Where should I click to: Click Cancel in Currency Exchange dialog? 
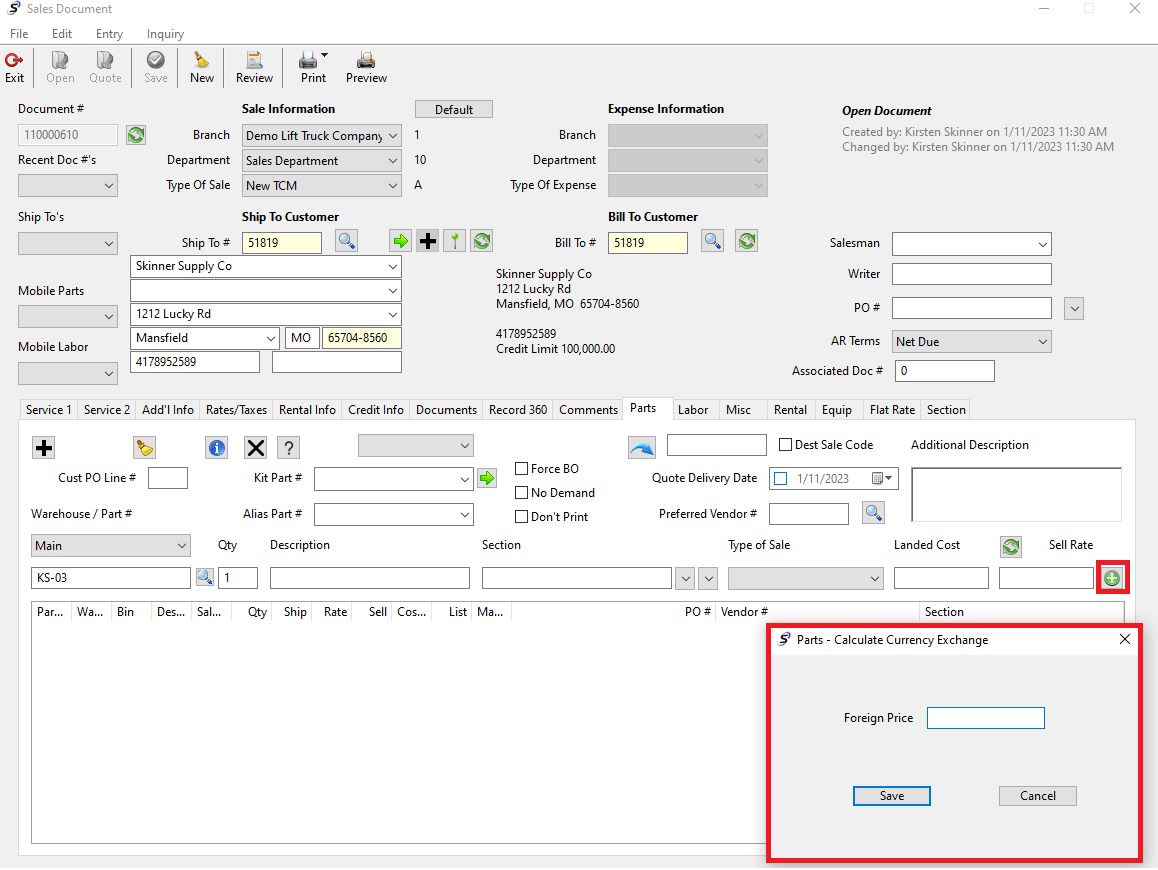click(x=1038, y=795)
